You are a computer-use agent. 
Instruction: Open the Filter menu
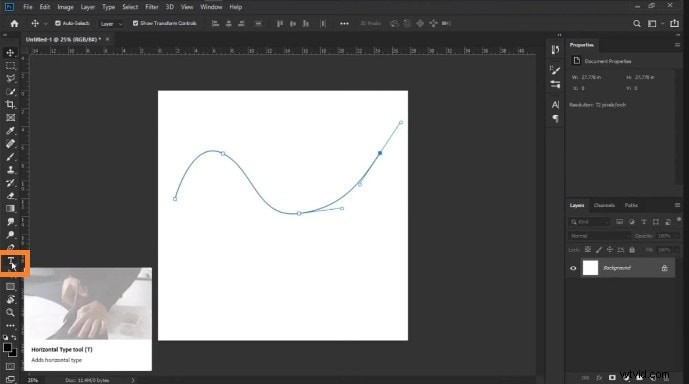point(152,7)
